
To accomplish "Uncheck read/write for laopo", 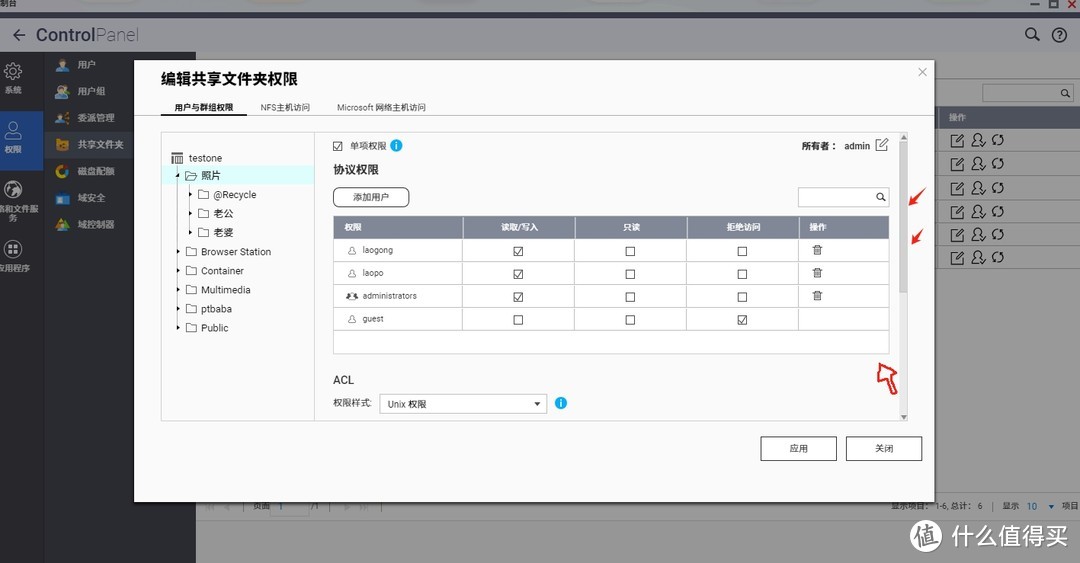I will click(518, 274).
